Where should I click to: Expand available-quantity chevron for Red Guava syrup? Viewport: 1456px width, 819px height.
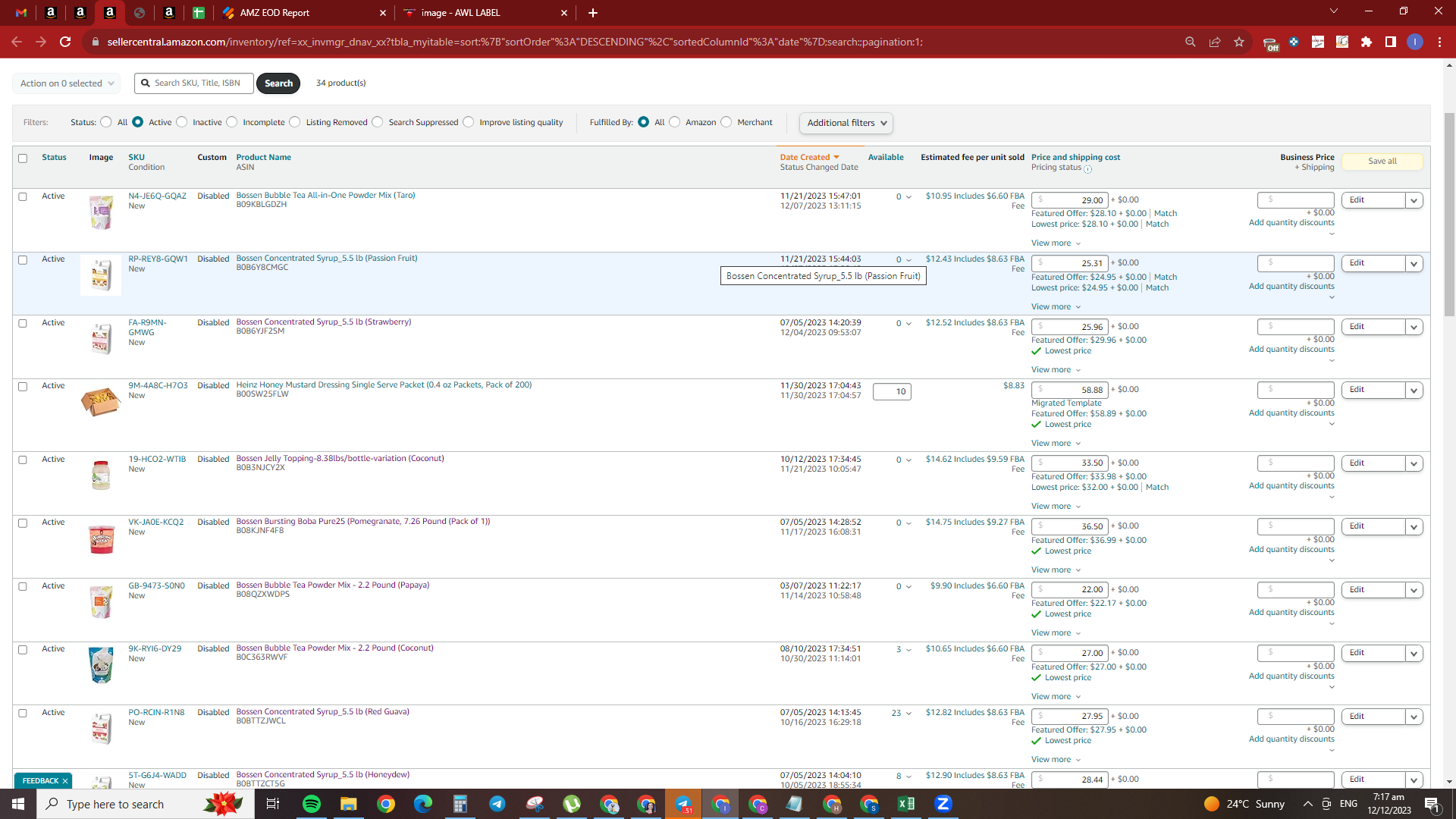[908, 714]
